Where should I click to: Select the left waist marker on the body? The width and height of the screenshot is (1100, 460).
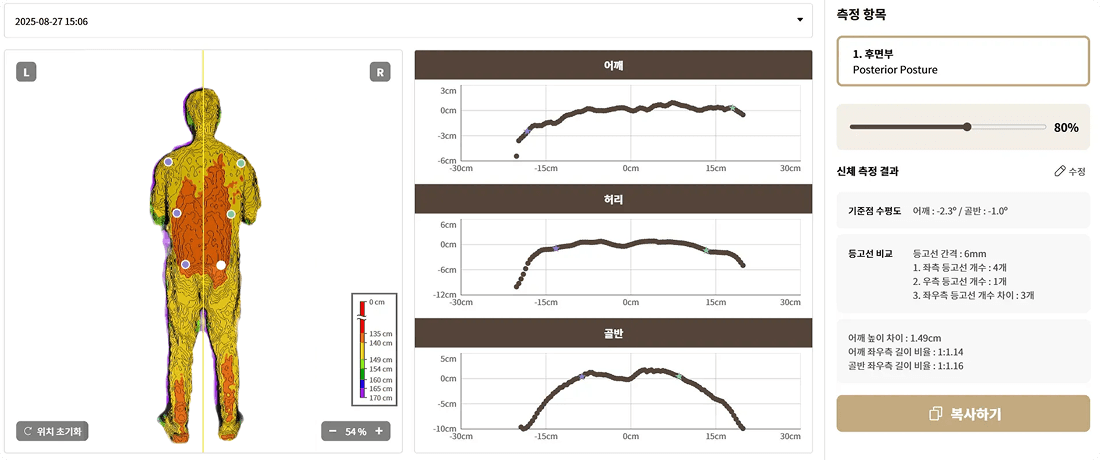click(177, 213)
